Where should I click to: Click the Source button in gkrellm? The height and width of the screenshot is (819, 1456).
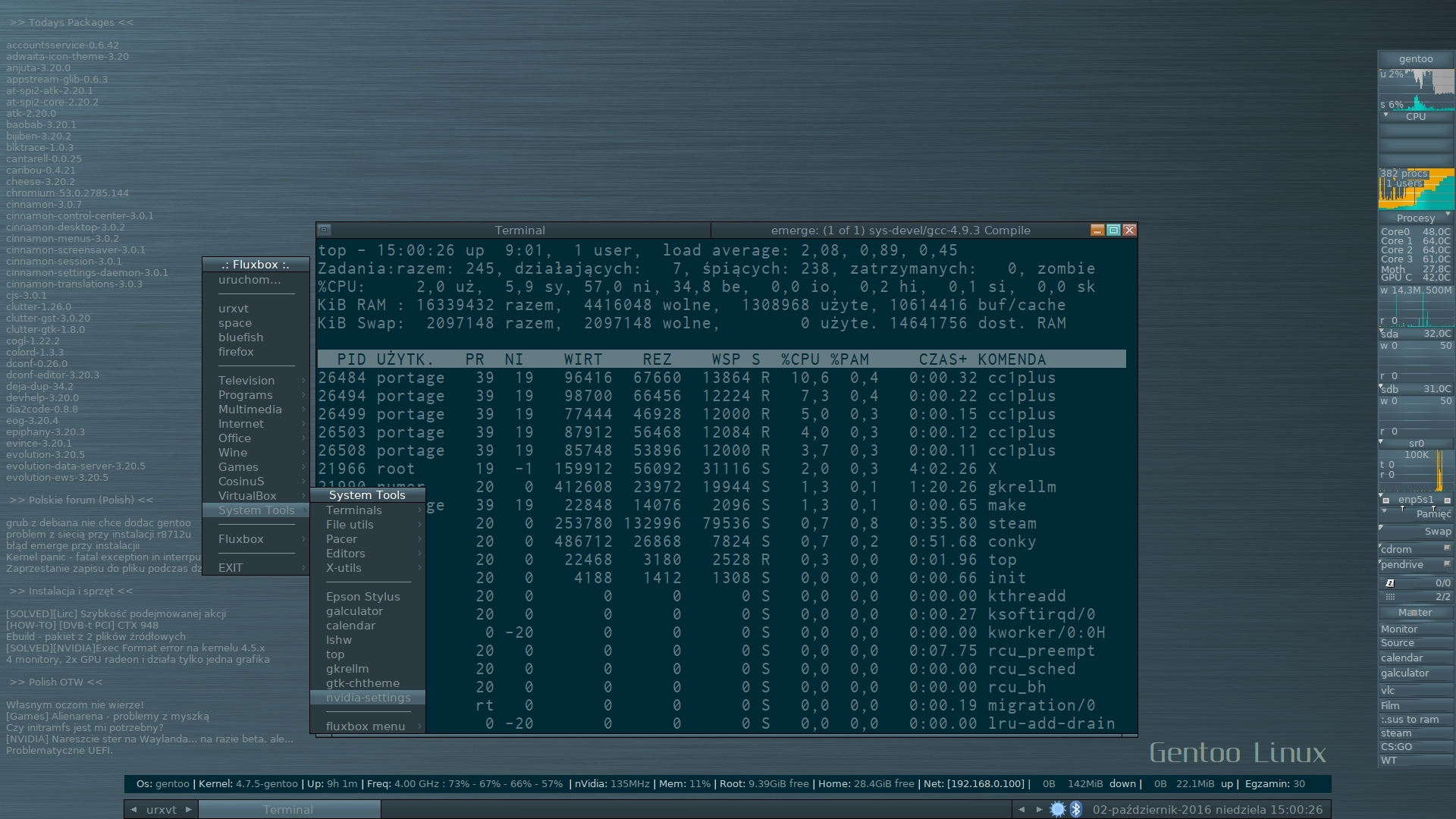tap(1415, 643)
